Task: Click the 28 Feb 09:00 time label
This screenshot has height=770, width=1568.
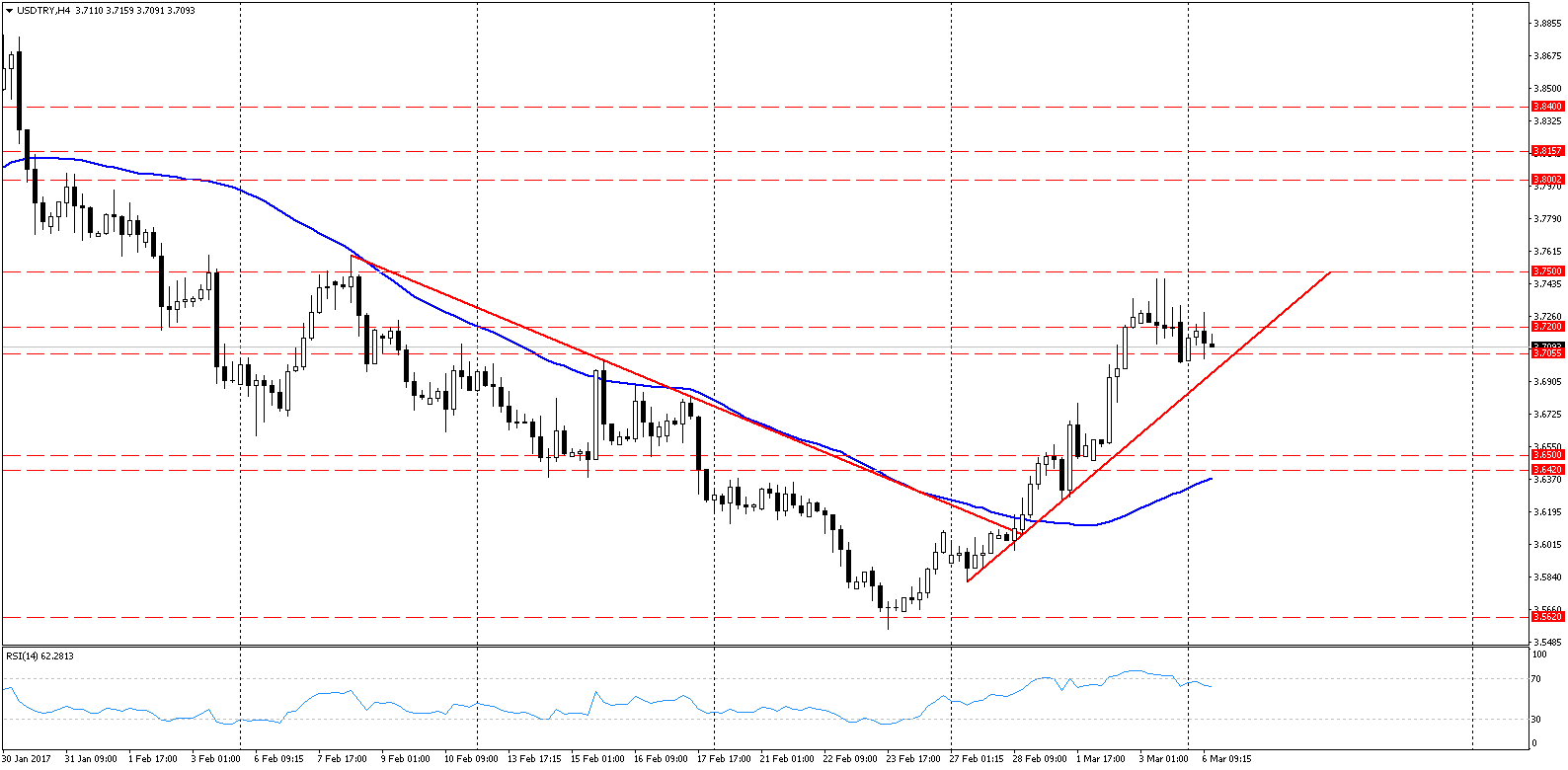Action: point(1040,759)
